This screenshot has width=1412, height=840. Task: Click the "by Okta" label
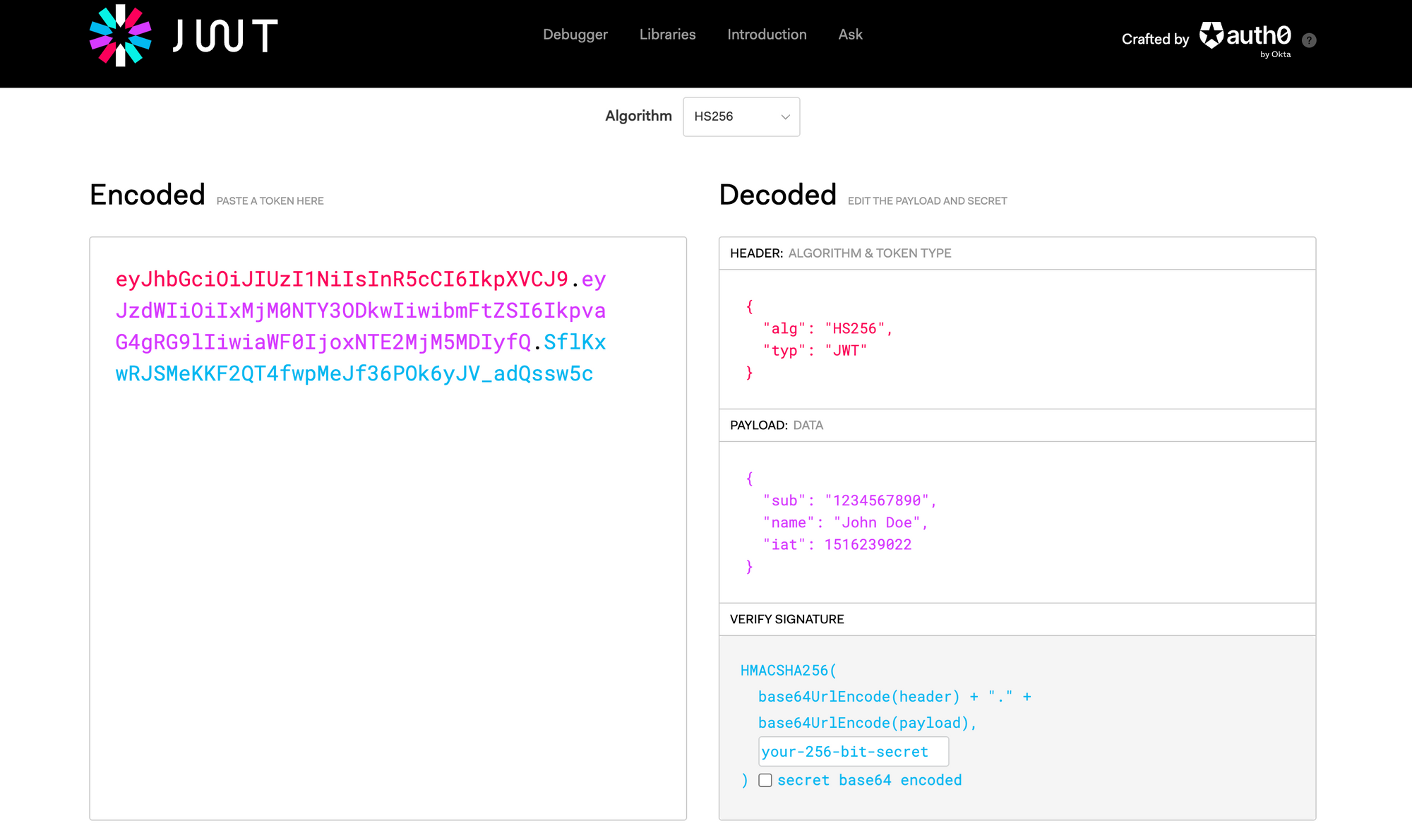click(1275, 54)
